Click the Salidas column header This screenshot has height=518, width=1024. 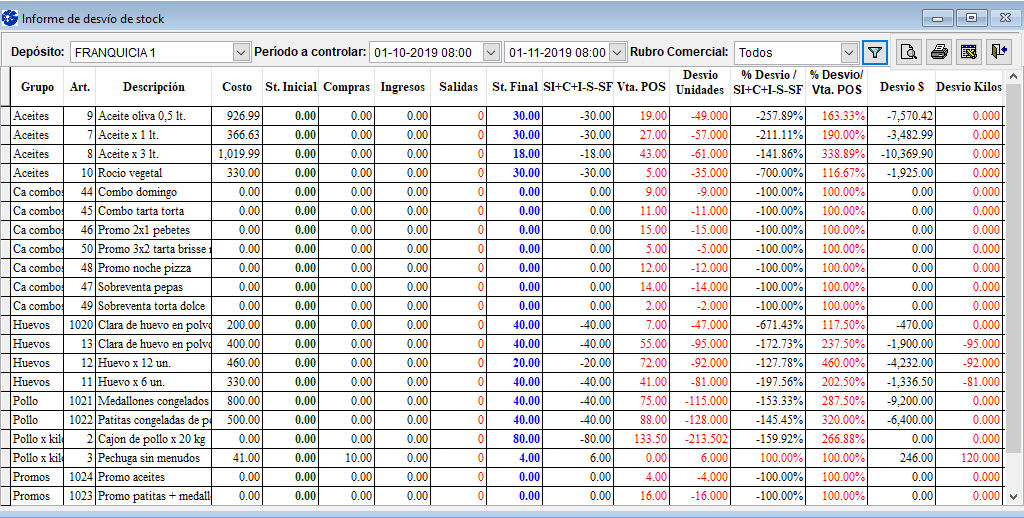pyautogui.click(x=458, y=87)
